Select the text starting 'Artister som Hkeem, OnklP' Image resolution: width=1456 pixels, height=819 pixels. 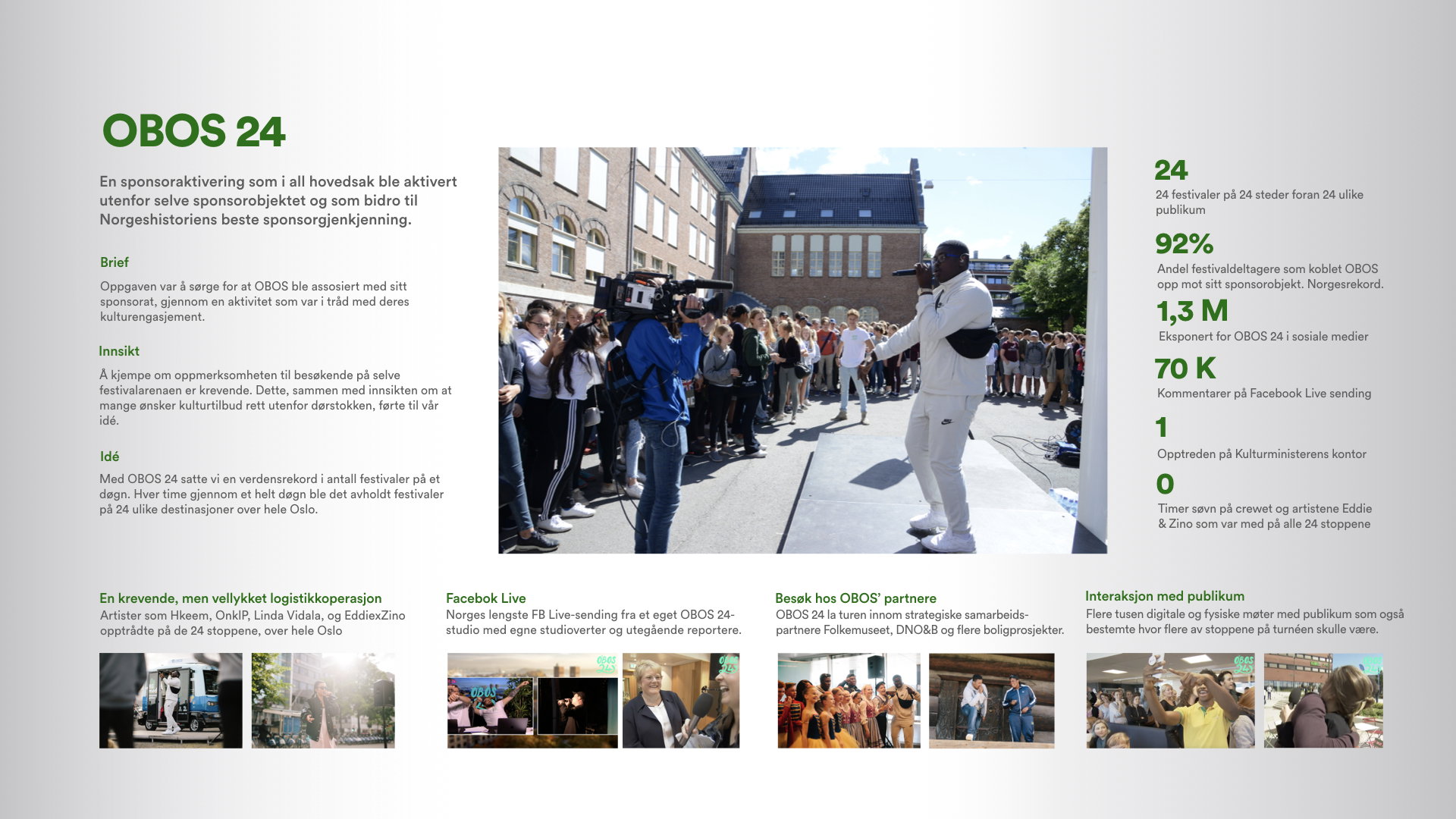(x=253, y=623)
